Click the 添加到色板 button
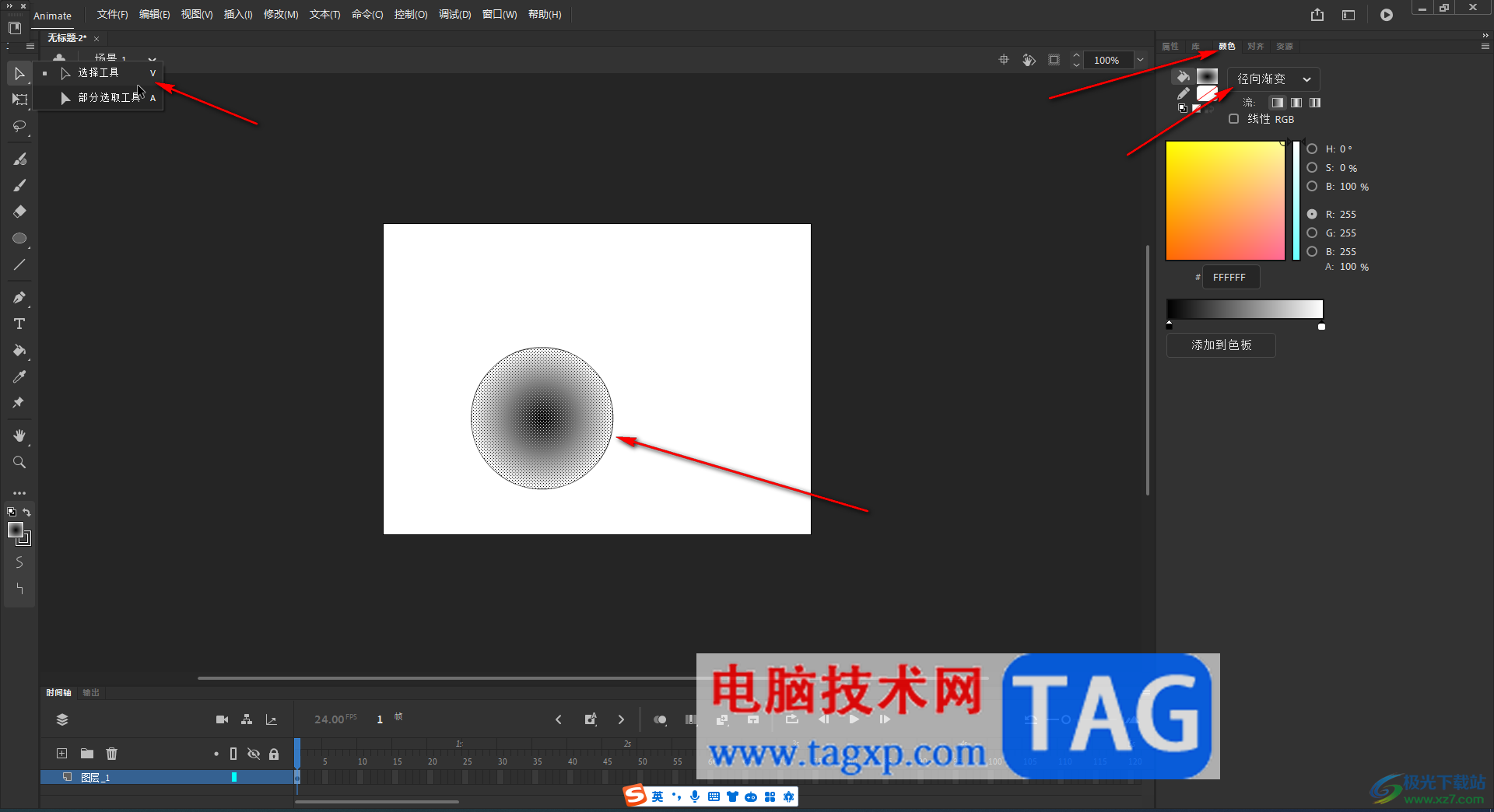The image size is (1494, 812). click(1221, 345)
